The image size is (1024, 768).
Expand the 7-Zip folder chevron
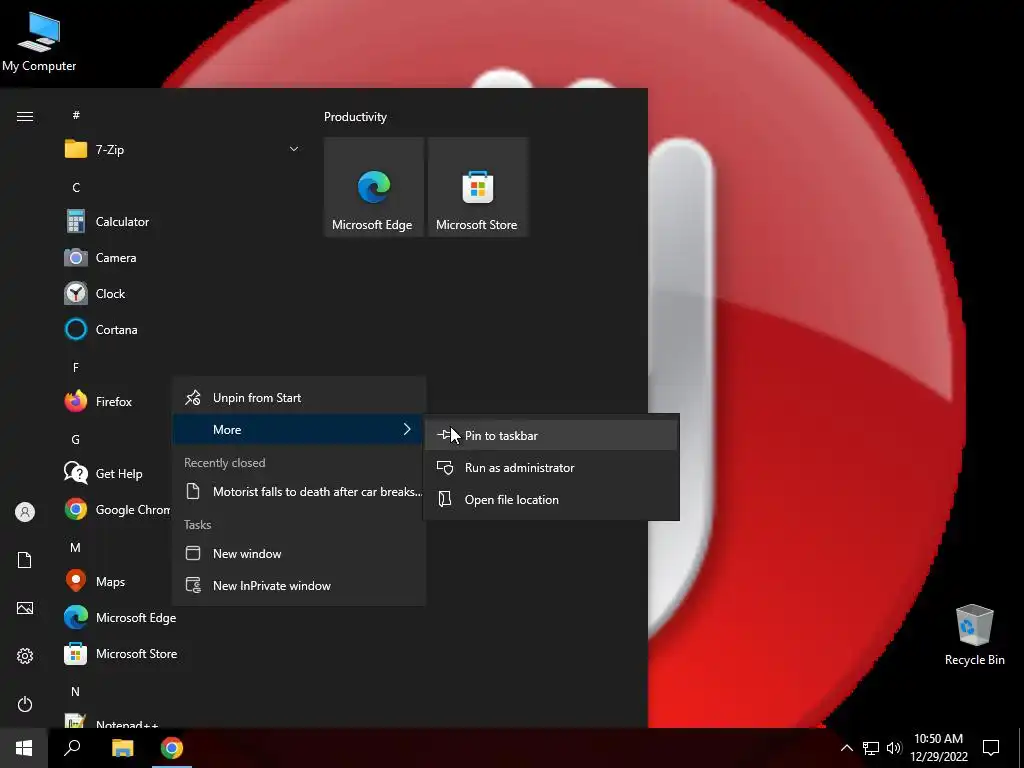(x=294, y=150)
